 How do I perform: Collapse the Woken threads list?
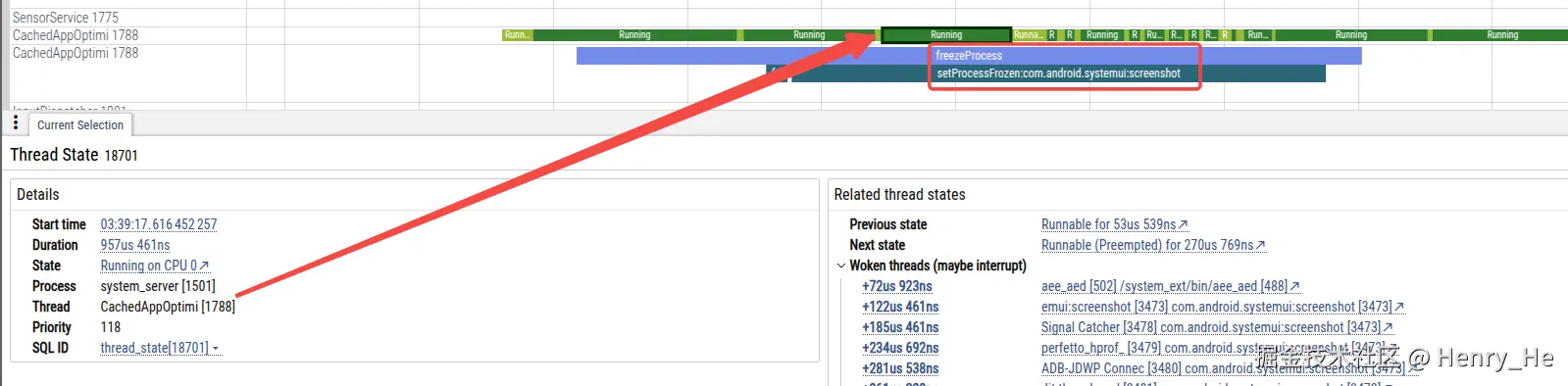coord(841,265)
